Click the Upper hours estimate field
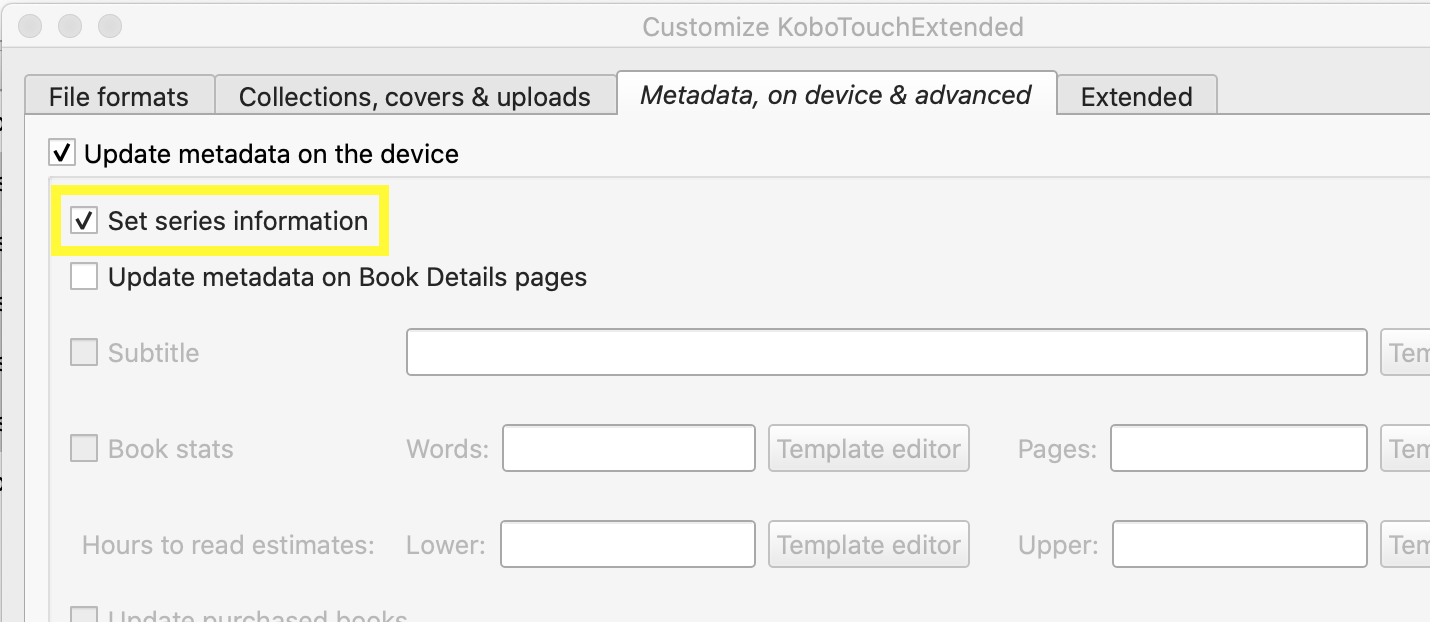 pyautogui.click(x=1239, y=545)
